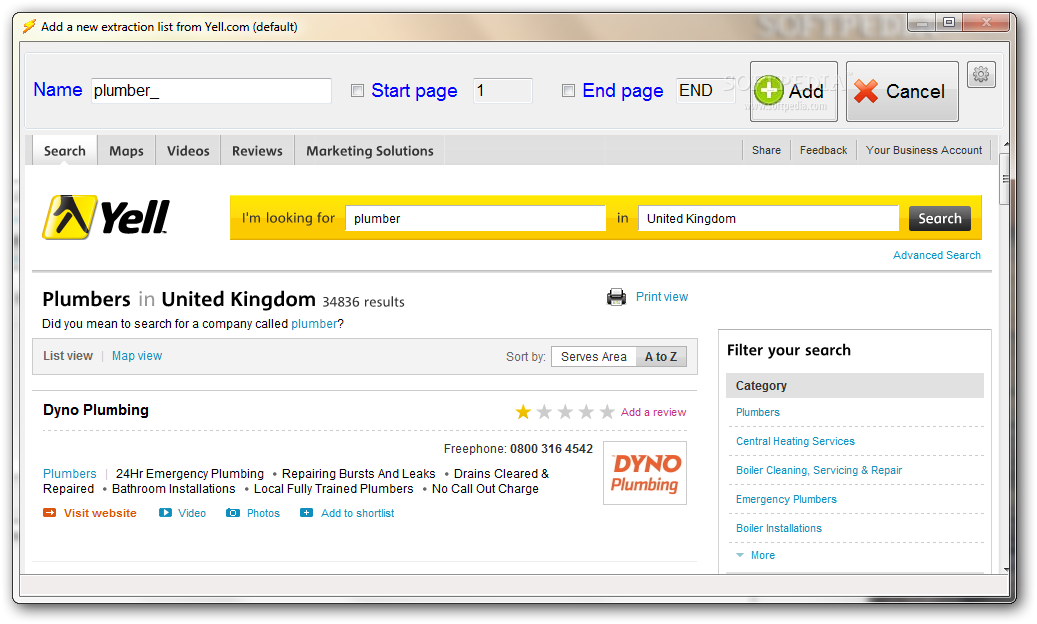1037x624 pixels.
Task: Select List view
Action: pyautogui.click(x=68, y=356)
